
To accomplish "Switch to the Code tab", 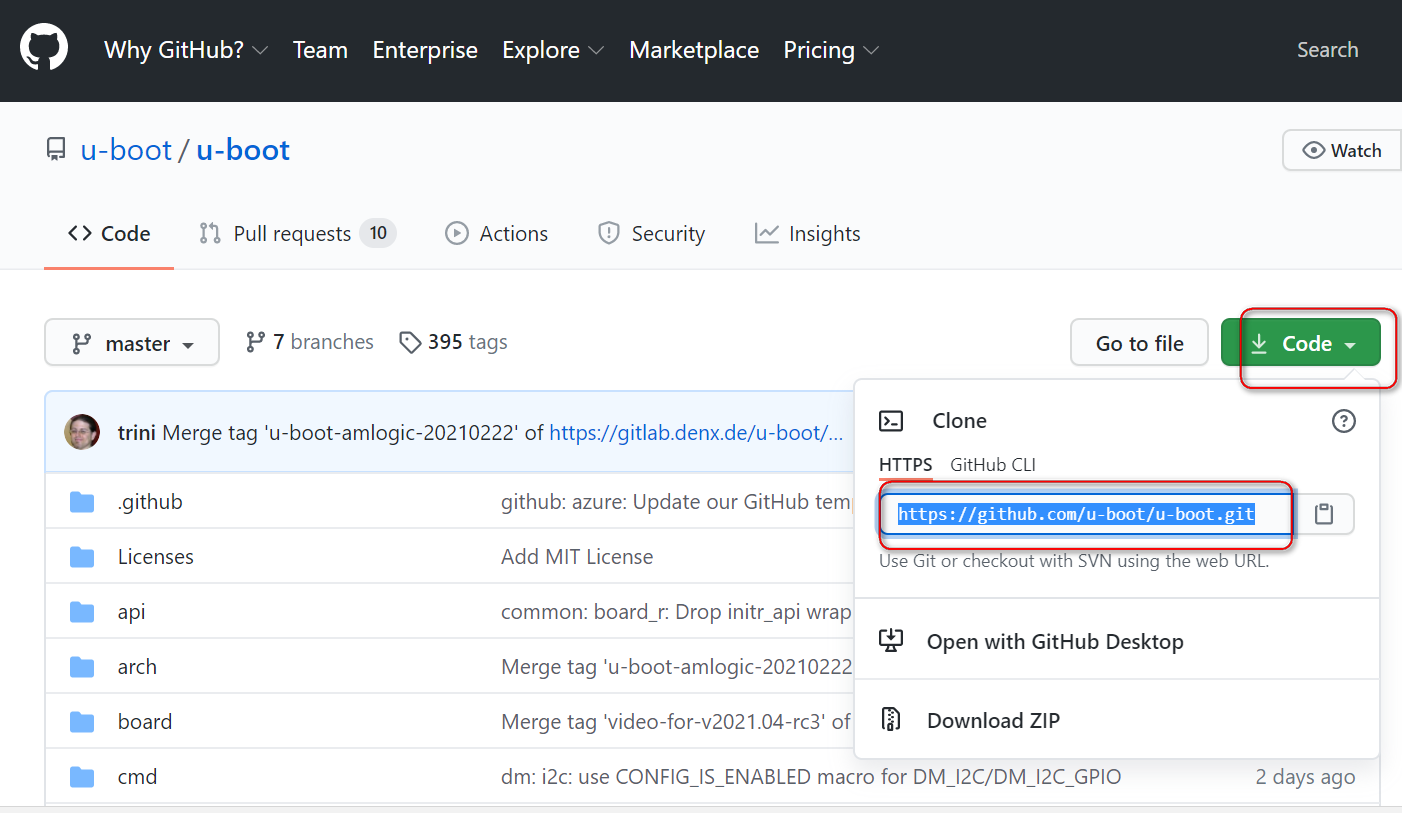I will coord(109,234).
